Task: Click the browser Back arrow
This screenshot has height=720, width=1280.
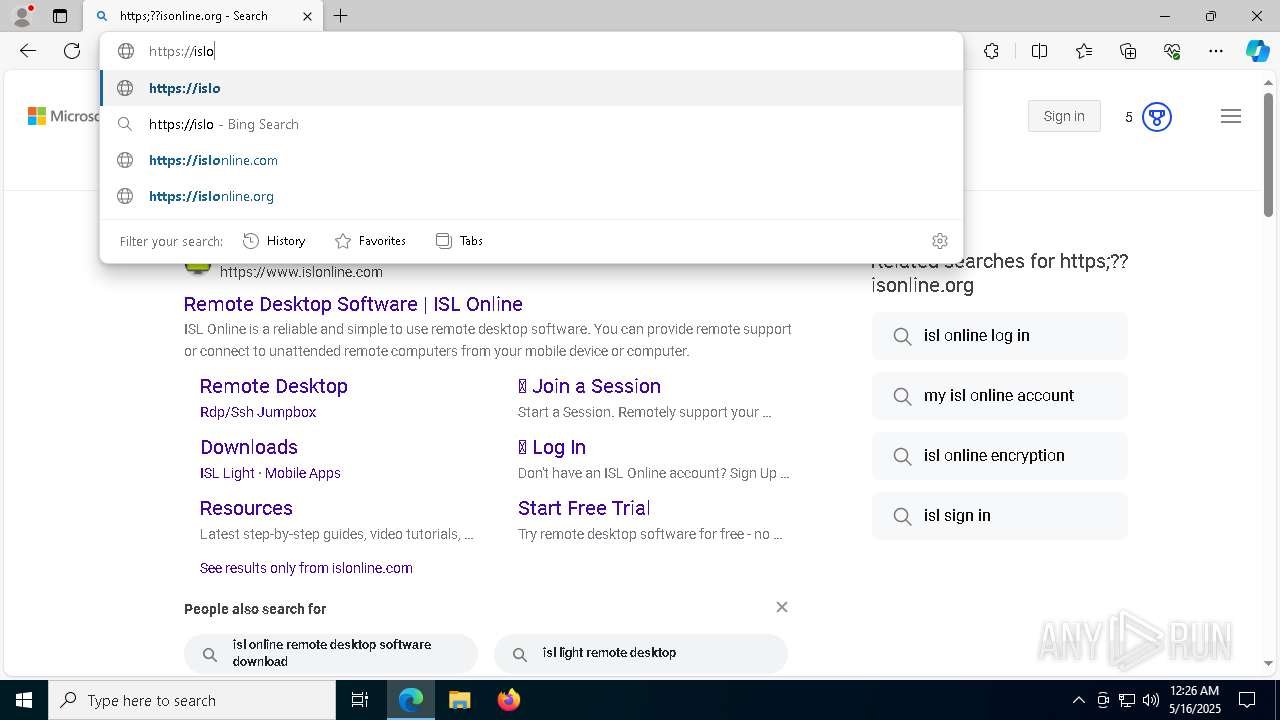Action: click(28, 51)
